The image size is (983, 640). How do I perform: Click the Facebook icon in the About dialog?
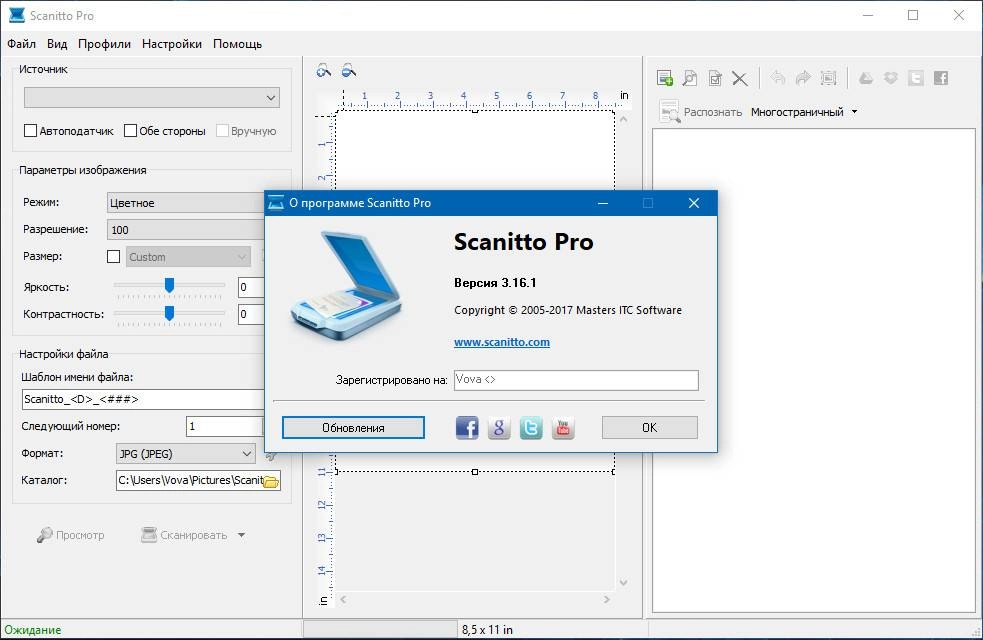(466, 428)
